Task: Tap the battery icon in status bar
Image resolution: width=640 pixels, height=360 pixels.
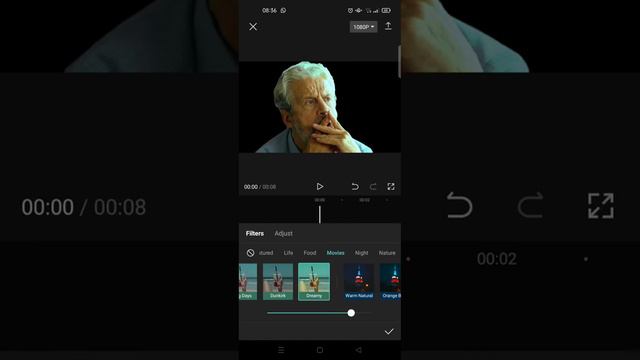Action: [386, 10]
